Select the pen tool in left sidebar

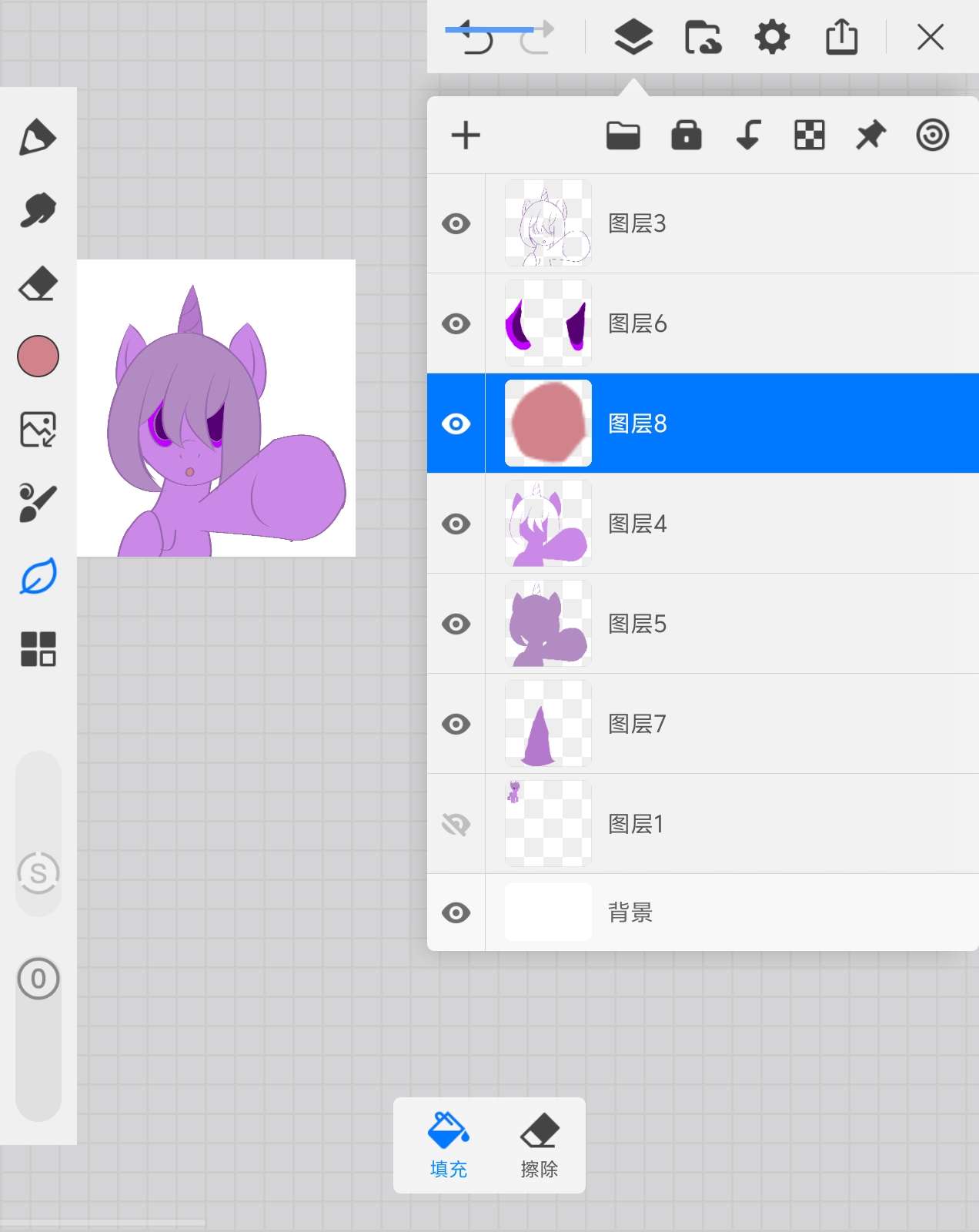coord(38,138)
